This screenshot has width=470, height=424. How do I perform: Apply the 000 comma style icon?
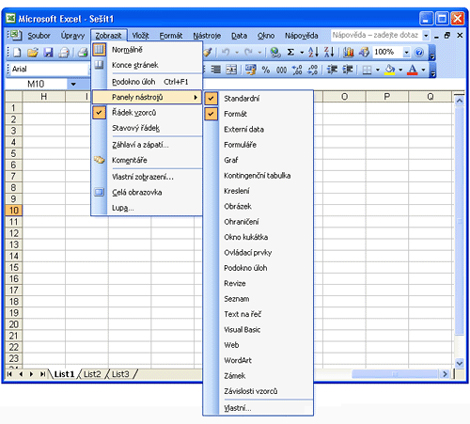click(x=281, y=69)
